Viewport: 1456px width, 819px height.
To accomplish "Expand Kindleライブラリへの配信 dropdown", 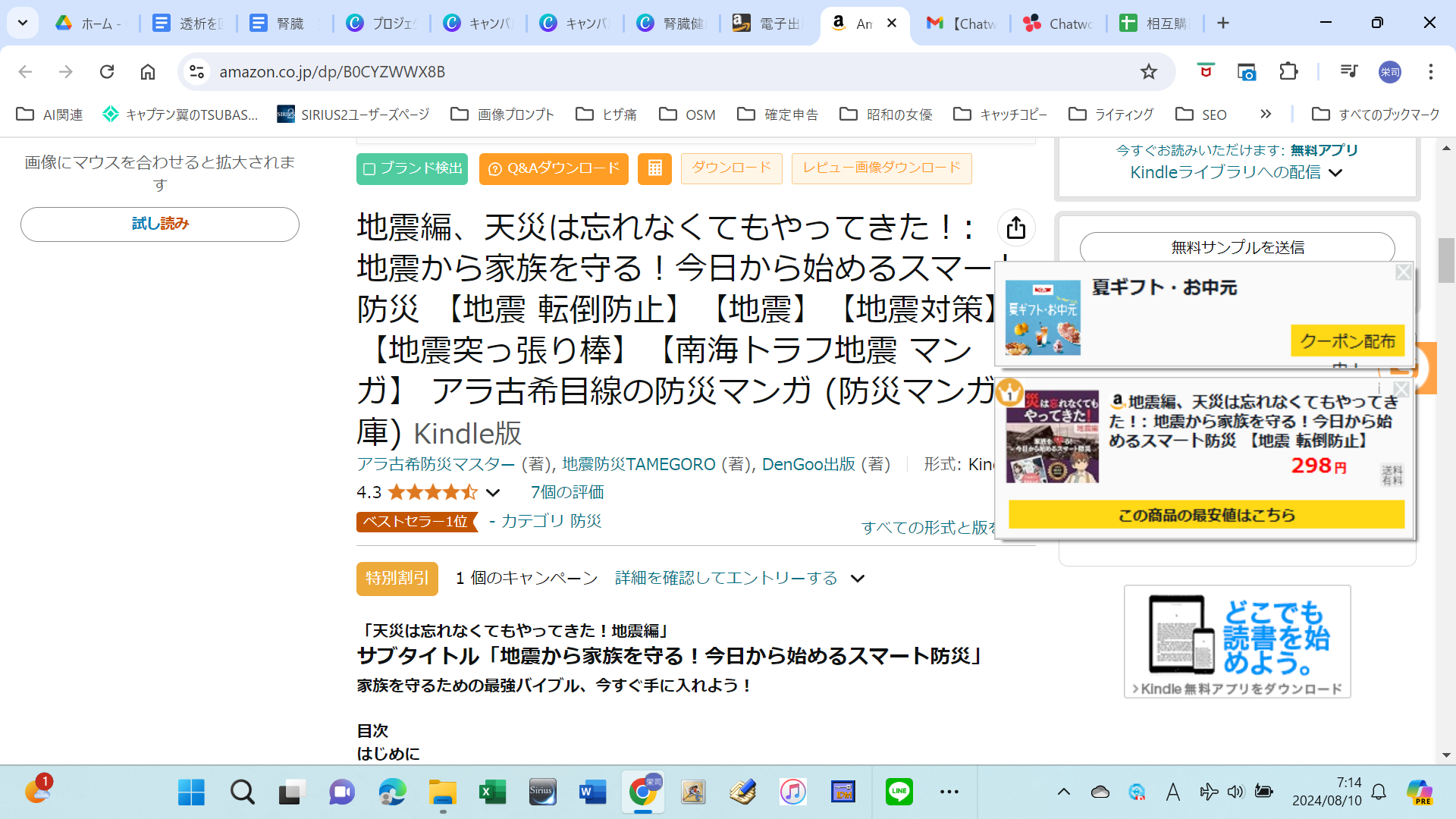I will tap(1335, 173).
